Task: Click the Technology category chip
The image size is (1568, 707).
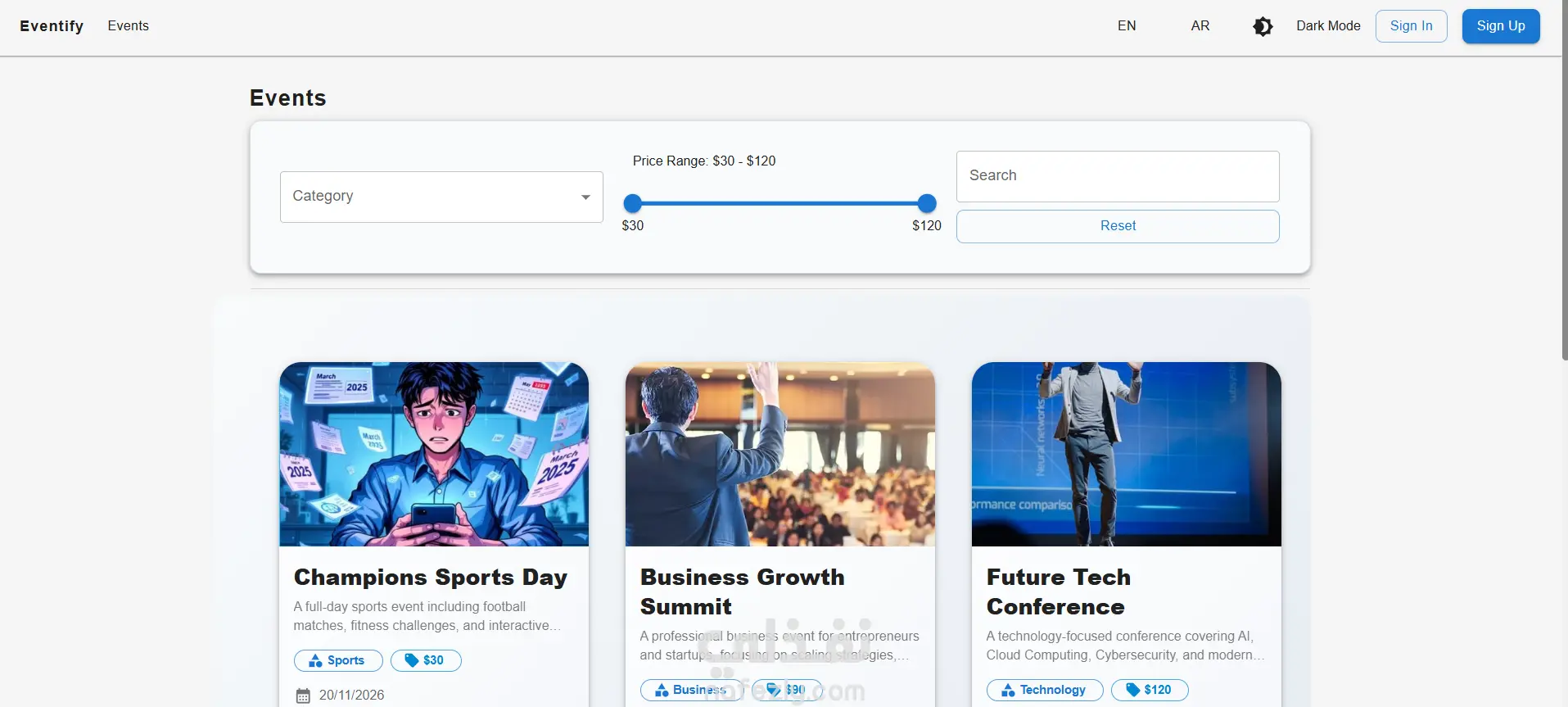Action: pyautogui.click(x=1045, y=690)
